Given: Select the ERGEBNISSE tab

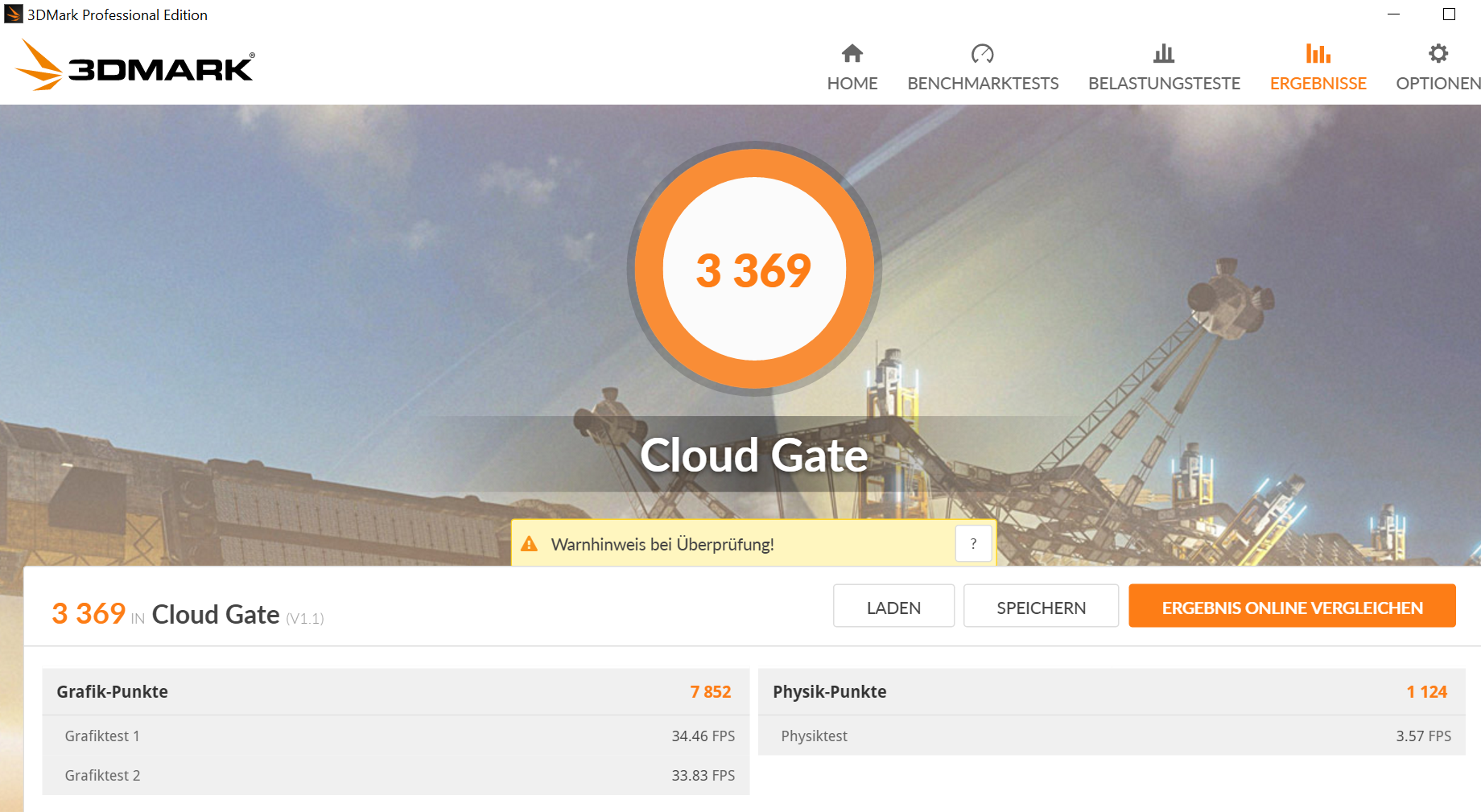Looking at the screenshot, I should pos(1318,68).
